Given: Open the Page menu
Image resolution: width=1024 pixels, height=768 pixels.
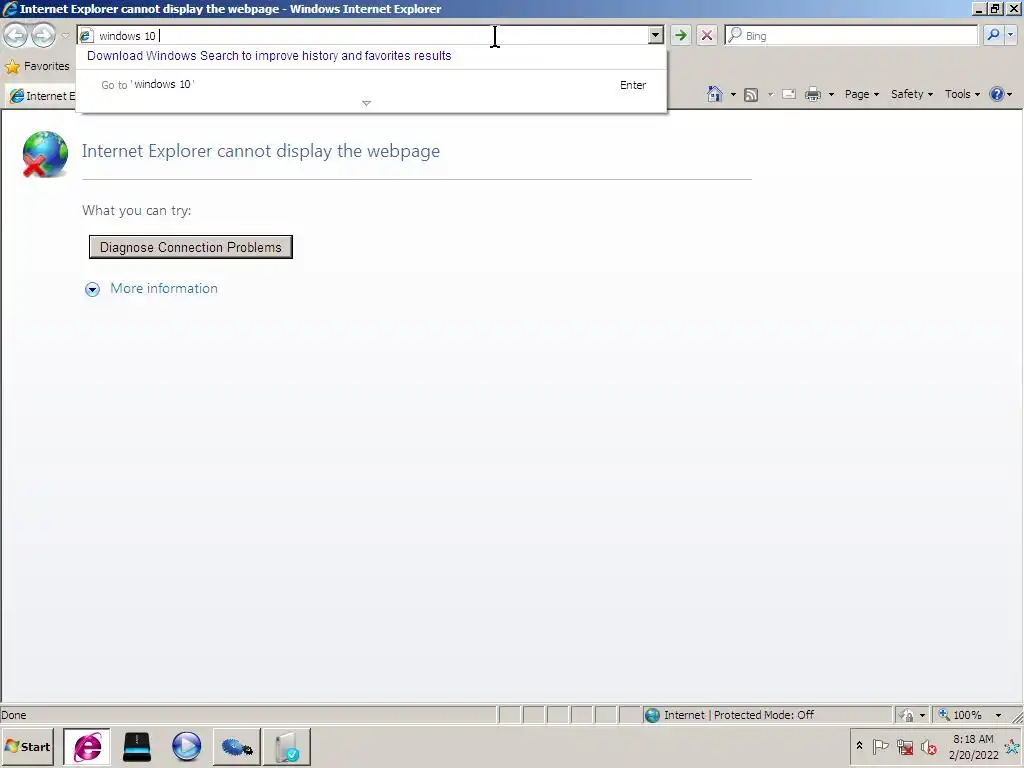Looking at the screenshot, I should 861,94.
